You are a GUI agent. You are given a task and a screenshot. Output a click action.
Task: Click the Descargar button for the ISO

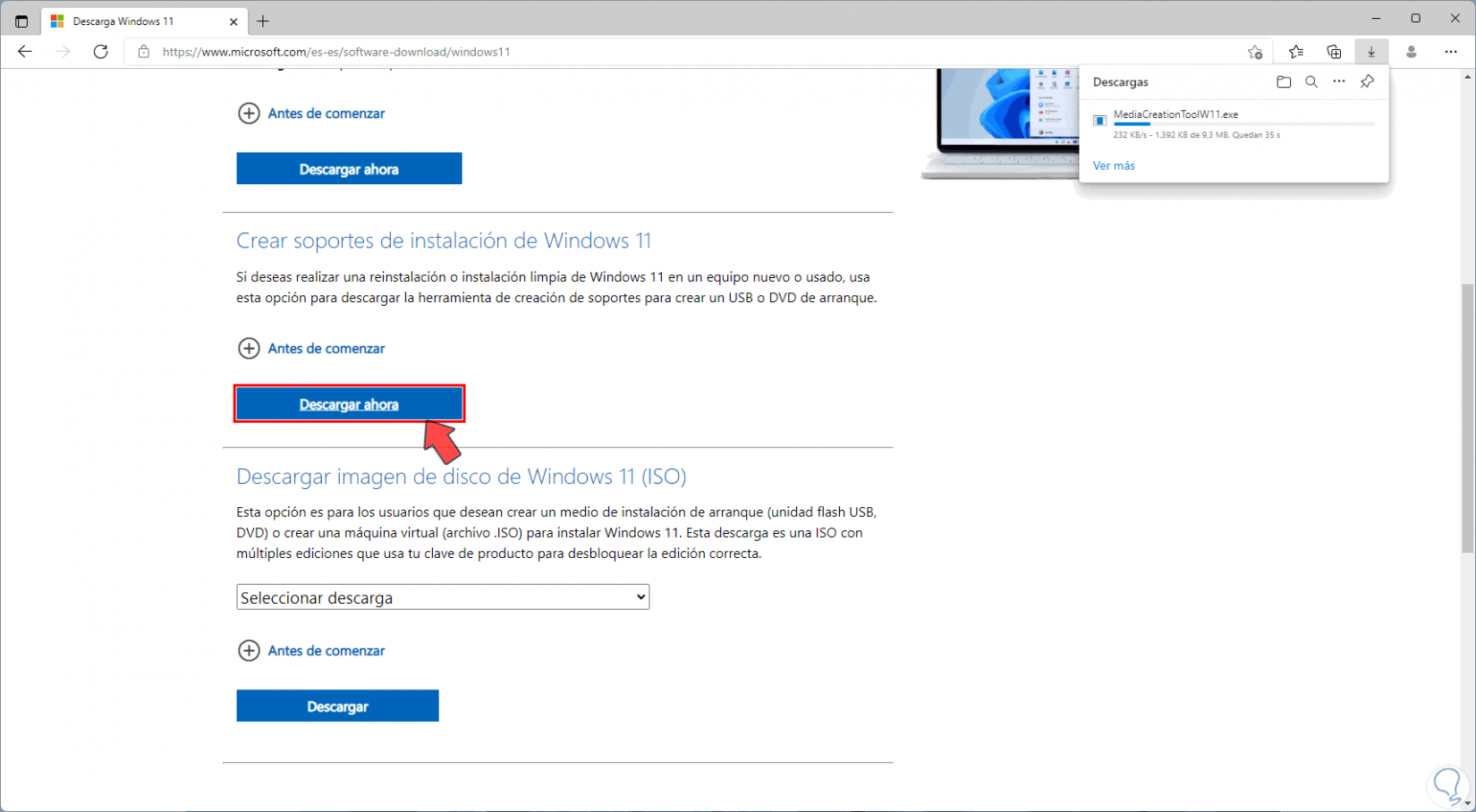click(x=337, y=706)
